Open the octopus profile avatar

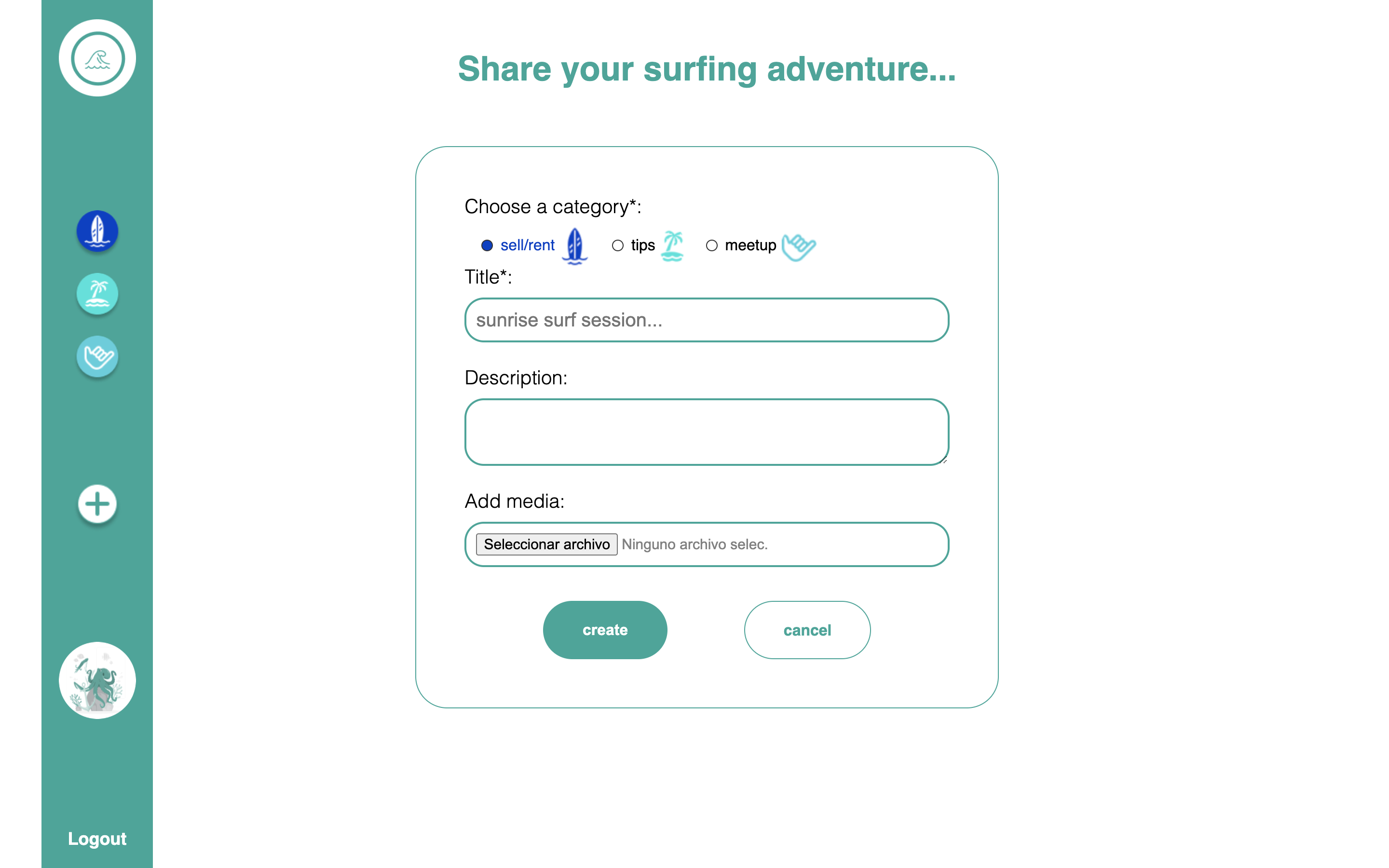tap(97, 680)
